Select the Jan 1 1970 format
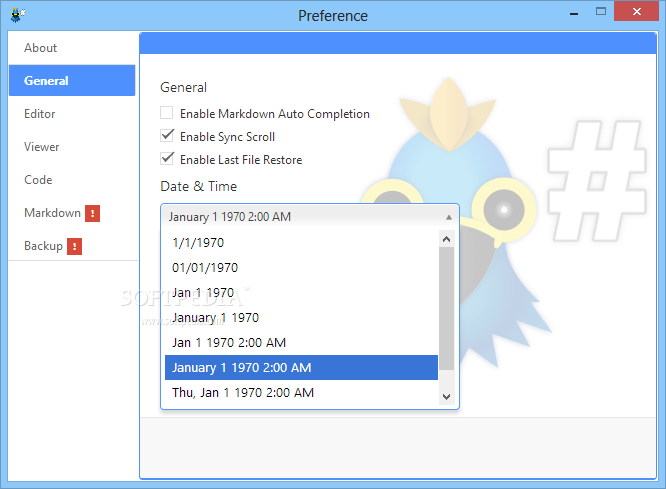Image resolution: width=666 pixels, height=489 pixels. [301, 293]
